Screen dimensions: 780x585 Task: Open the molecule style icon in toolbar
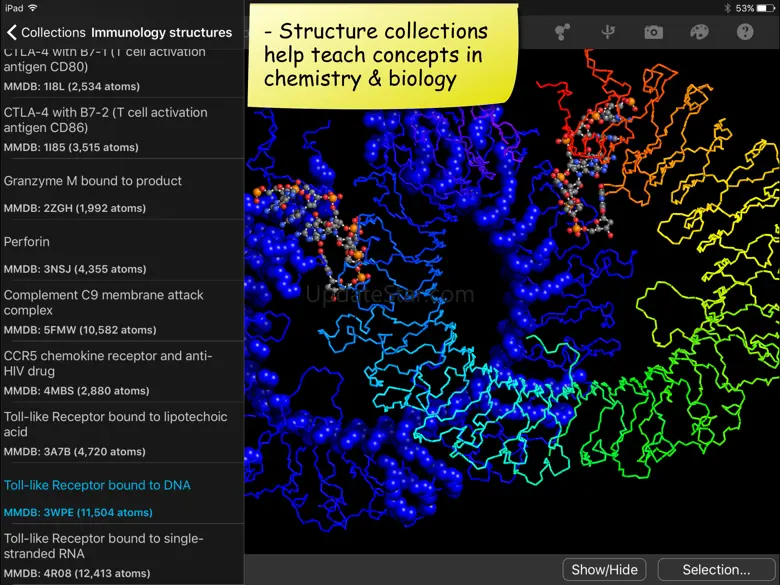click(562, 32)
